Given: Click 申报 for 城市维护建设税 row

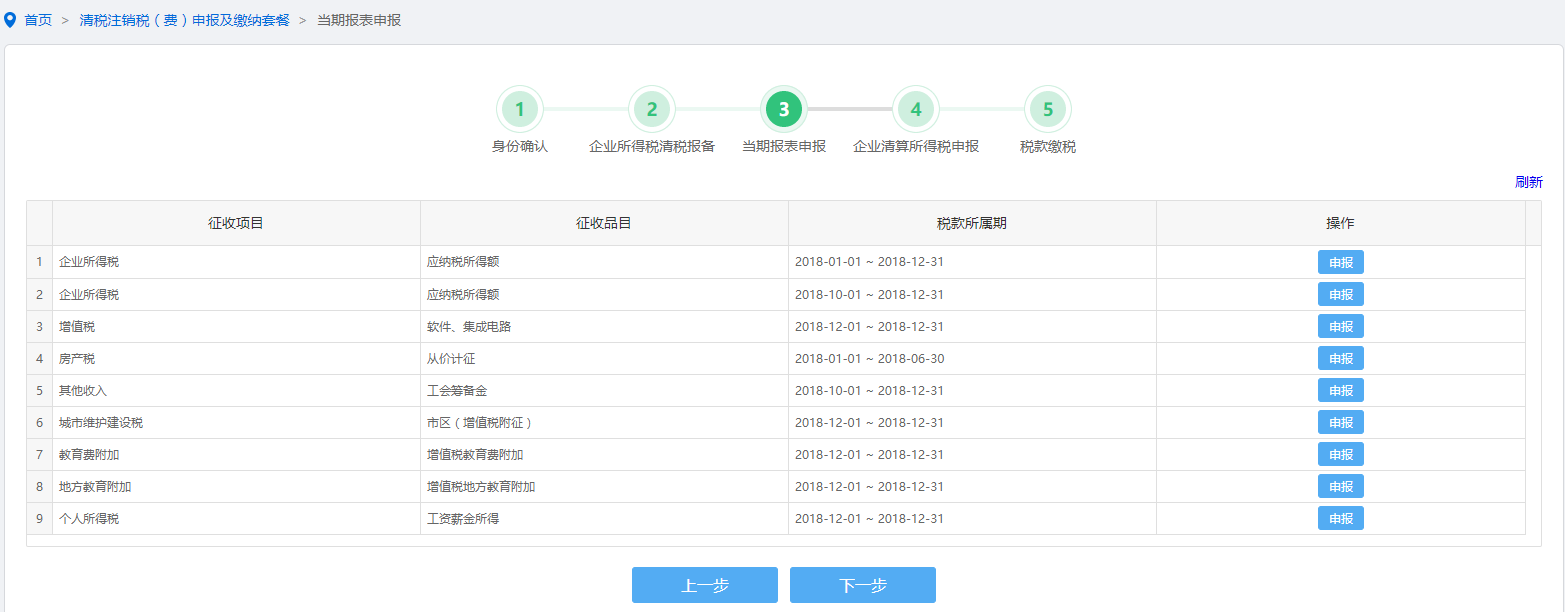Looking at the screenshot, I should [1340, 422].
